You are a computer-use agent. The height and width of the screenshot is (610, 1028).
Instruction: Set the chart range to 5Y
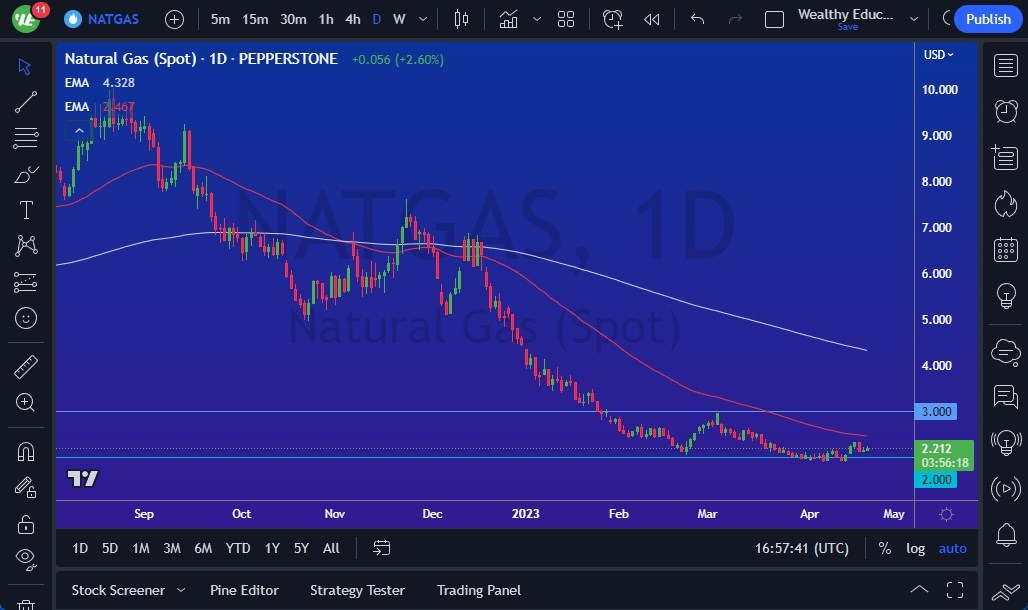tap(301, 548)
